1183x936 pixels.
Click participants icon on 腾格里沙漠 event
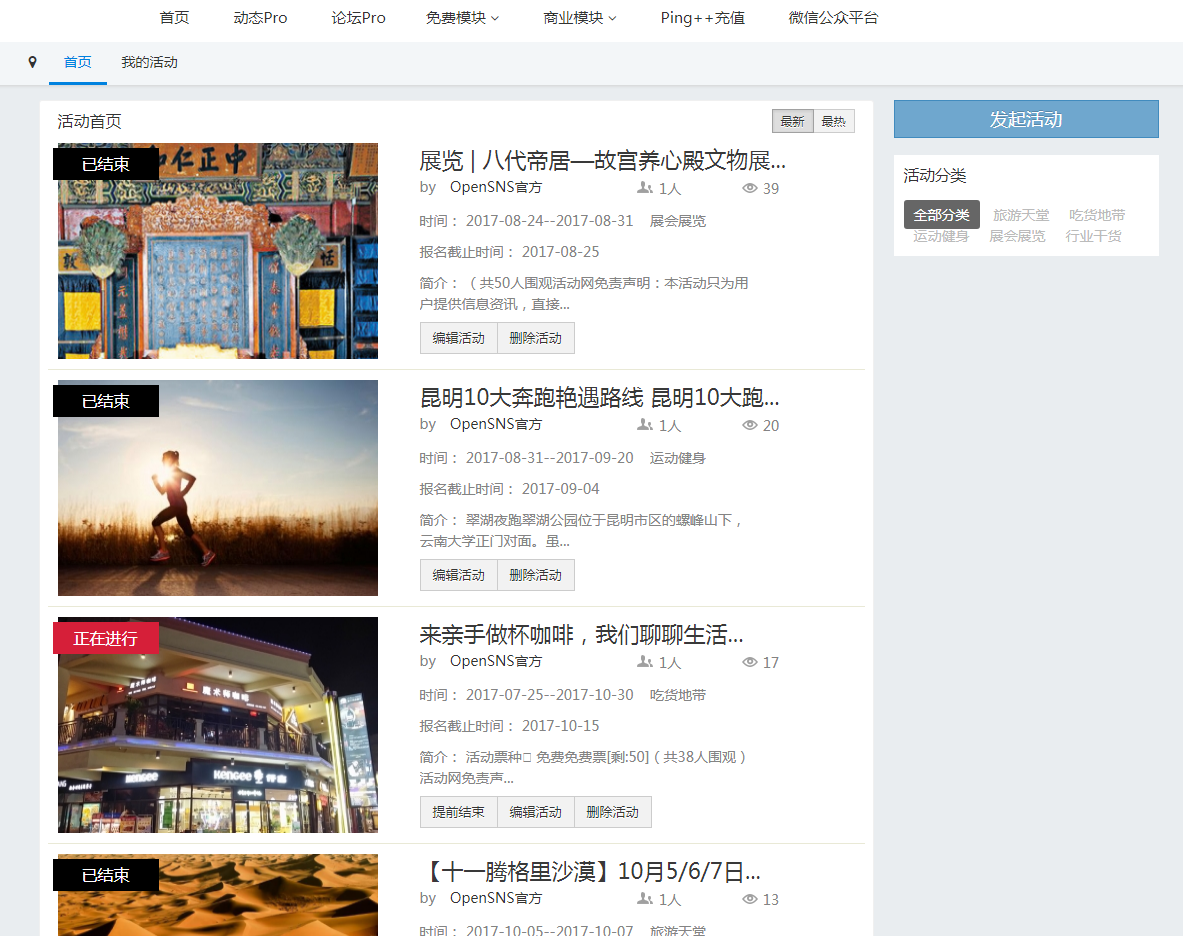point(645,898)
